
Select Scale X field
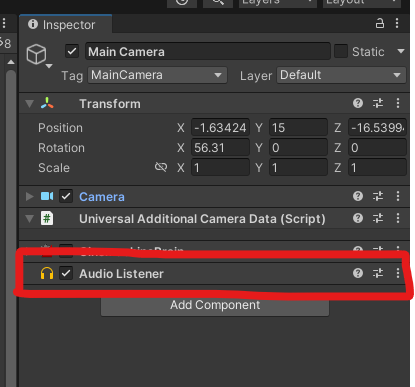pos(220,168)
